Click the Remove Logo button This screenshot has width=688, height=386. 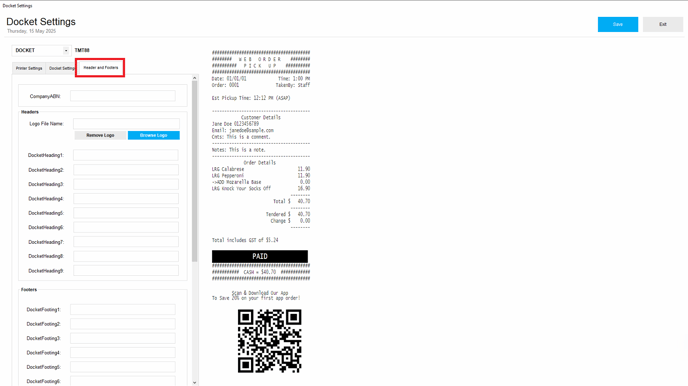[x=100, y=135]
